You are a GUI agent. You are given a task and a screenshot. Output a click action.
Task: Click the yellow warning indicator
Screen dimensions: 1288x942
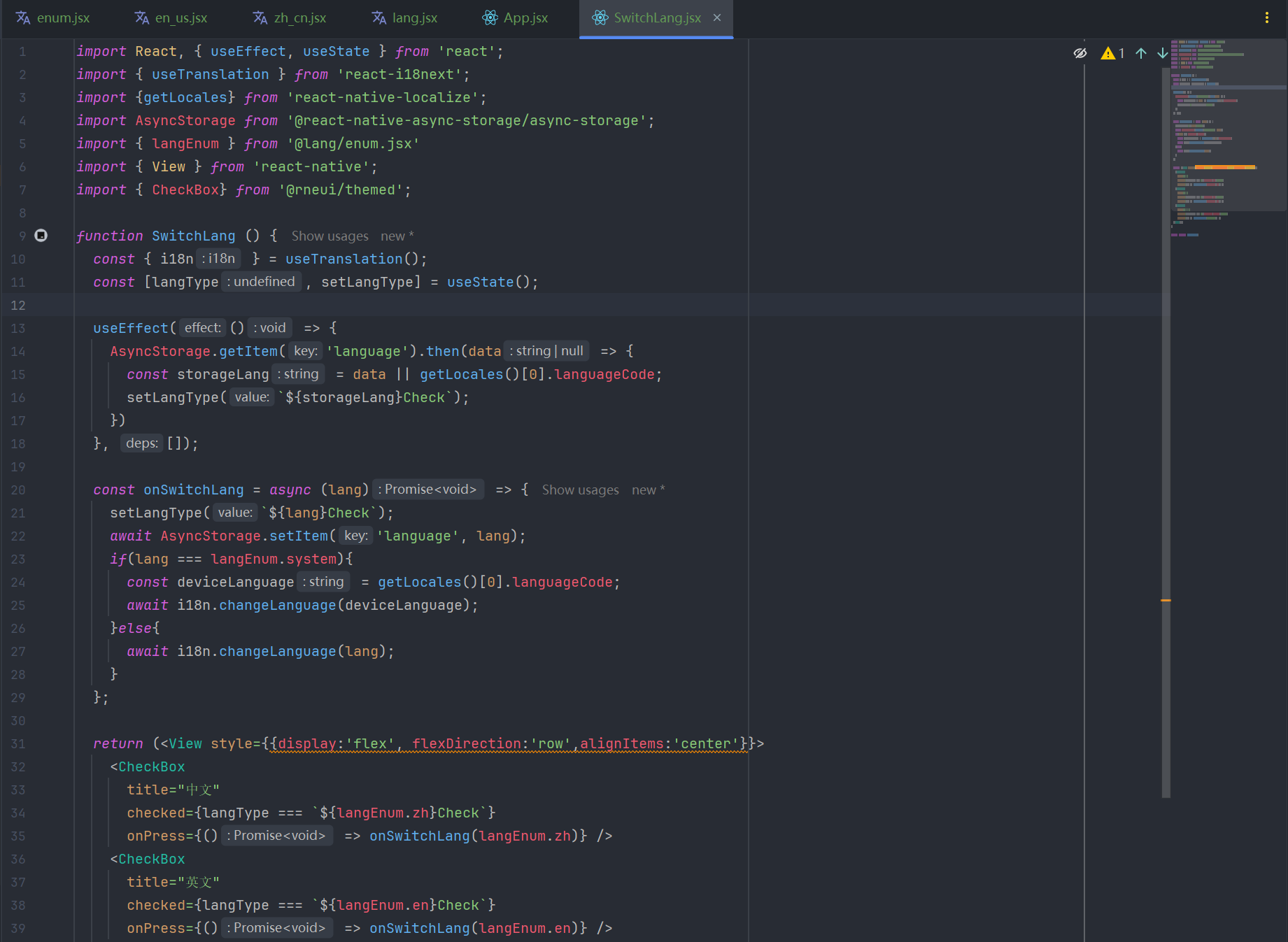(x=1112, y=53)
